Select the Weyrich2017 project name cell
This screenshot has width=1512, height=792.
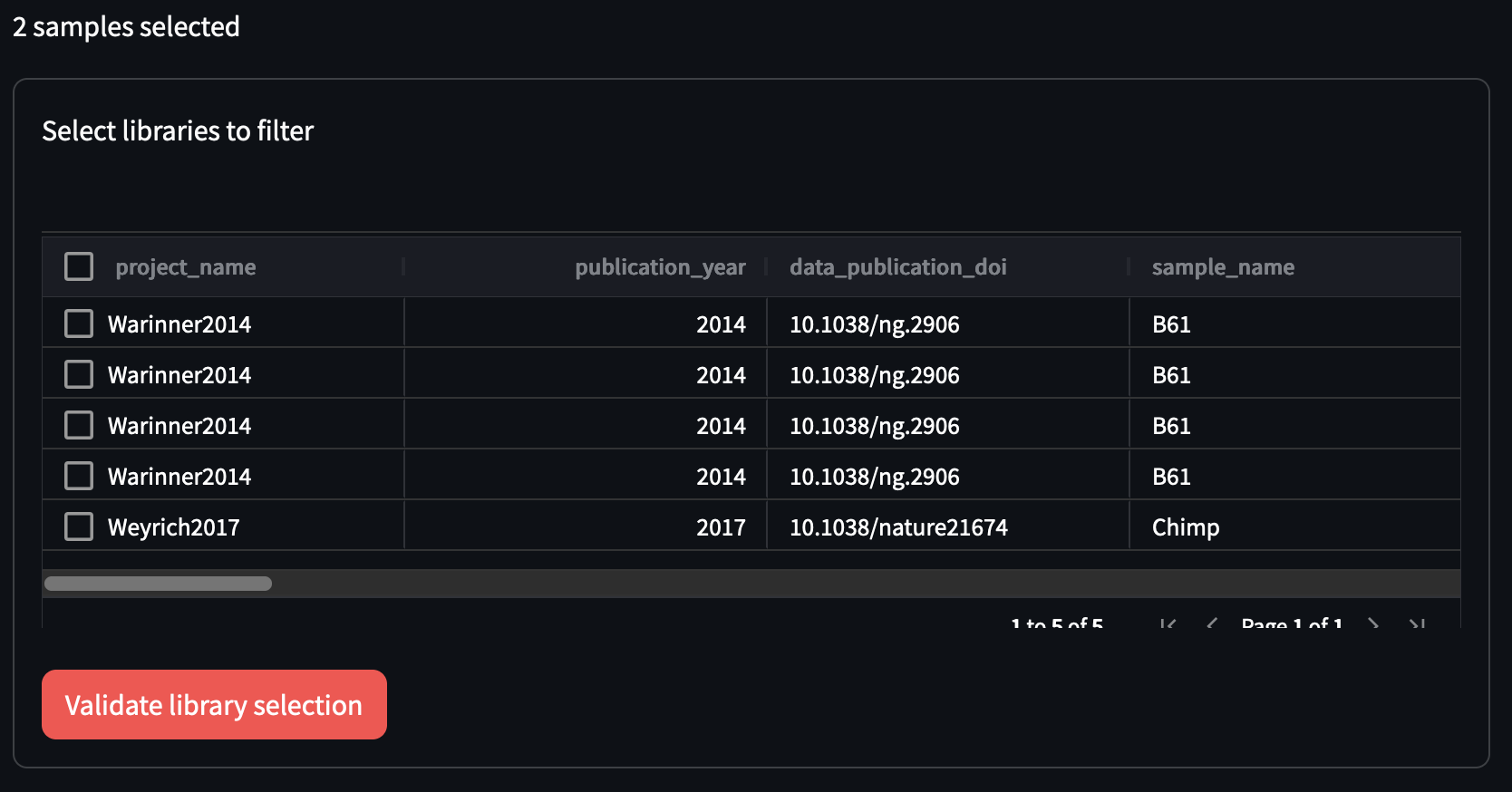(x=223, y=526)
